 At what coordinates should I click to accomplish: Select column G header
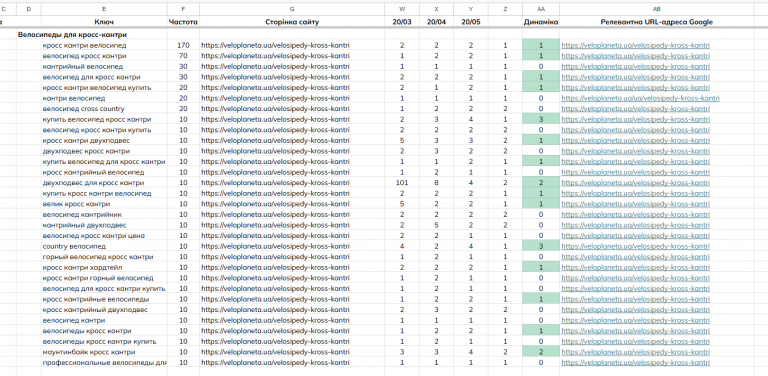tap(292, 9)
